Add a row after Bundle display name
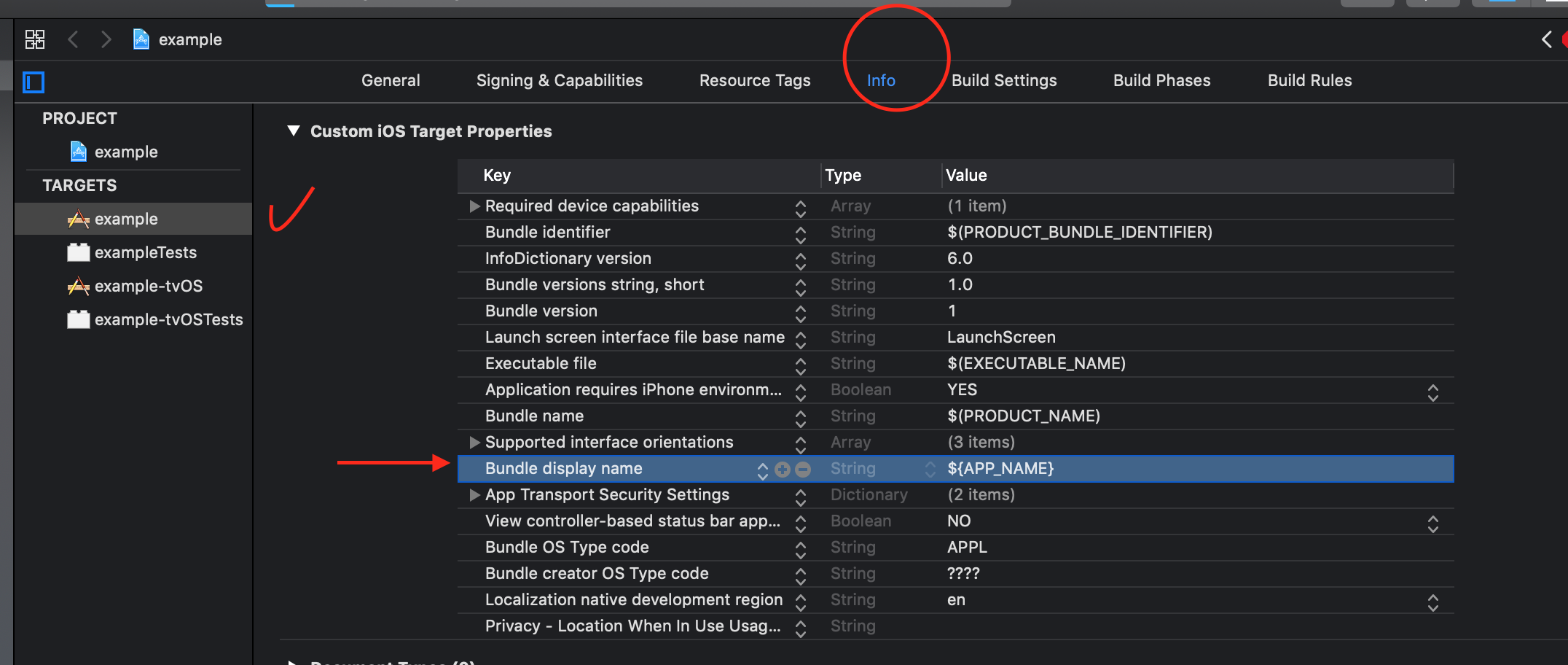The image size is (1568, 665). coord(783,470)
